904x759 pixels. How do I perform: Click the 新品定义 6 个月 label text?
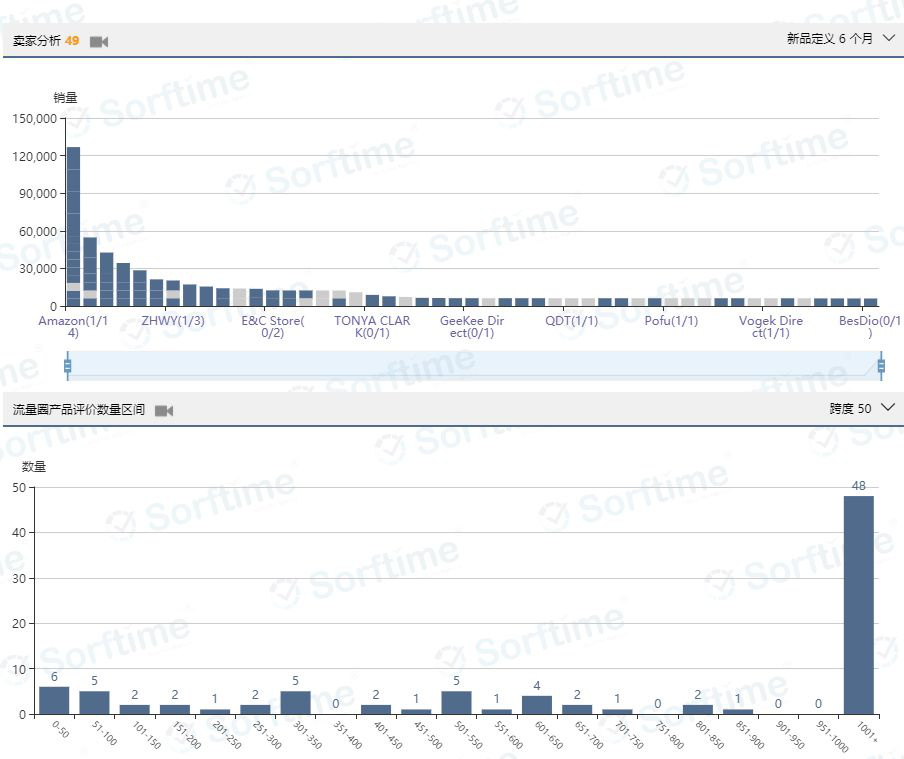click(829, 39)
